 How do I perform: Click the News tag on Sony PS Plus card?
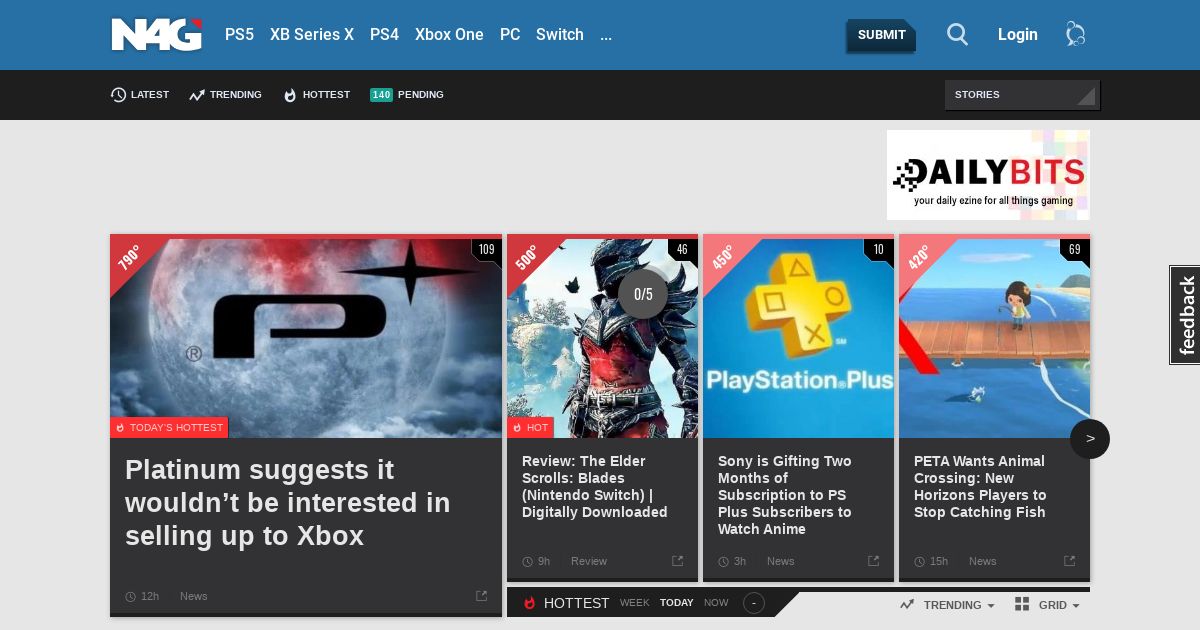click(x=781, y=561)
